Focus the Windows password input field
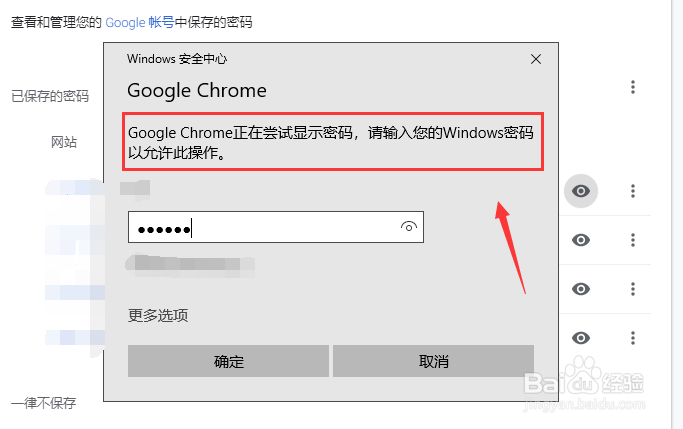This screenshot has width=683, height=429. (276, 227)
